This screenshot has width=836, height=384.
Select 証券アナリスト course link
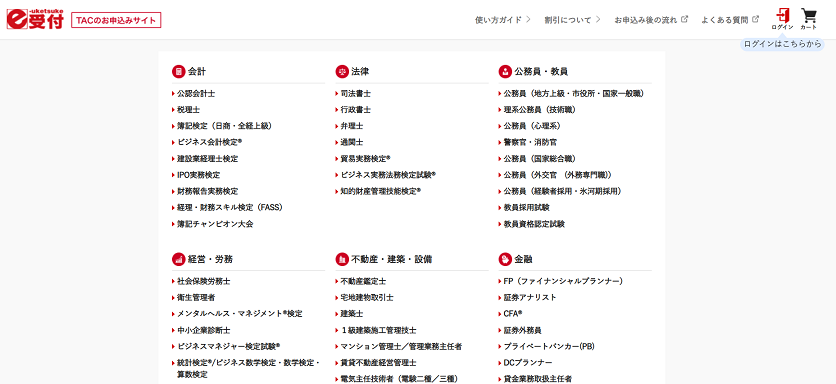click(x=530, y=297)
